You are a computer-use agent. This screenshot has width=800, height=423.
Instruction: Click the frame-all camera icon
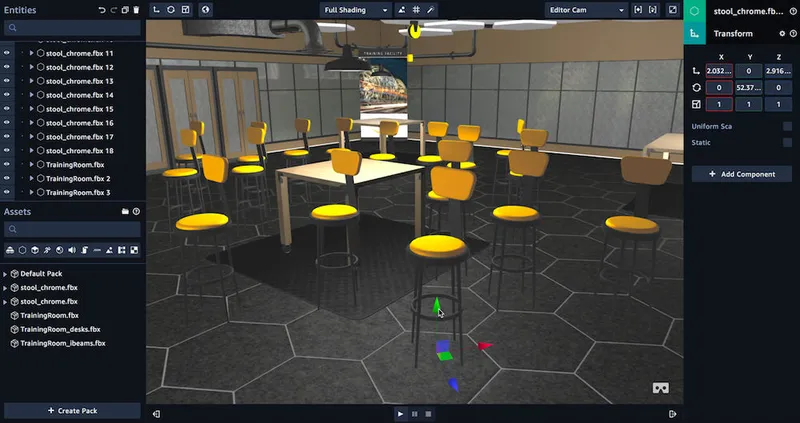click(638, 10)
